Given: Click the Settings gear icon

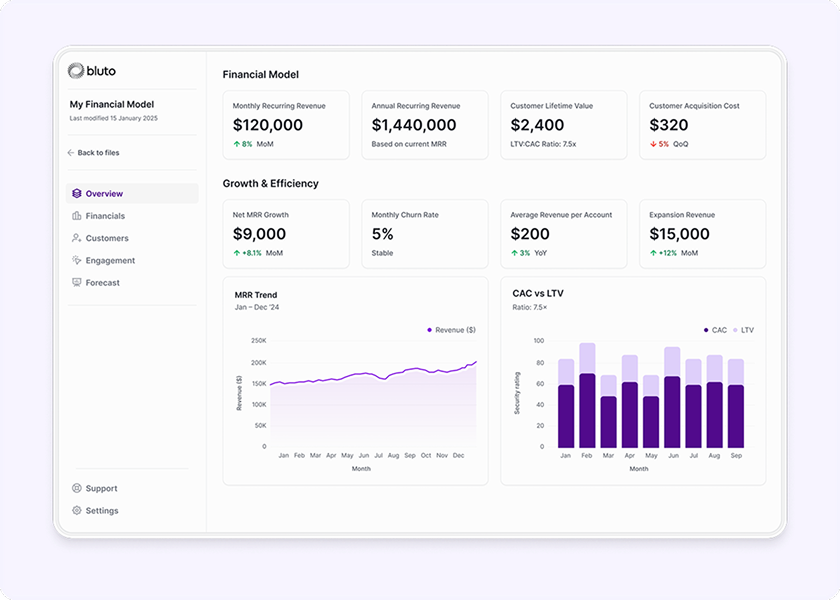Looking at the screenshot, I should (x=77, y=511).
